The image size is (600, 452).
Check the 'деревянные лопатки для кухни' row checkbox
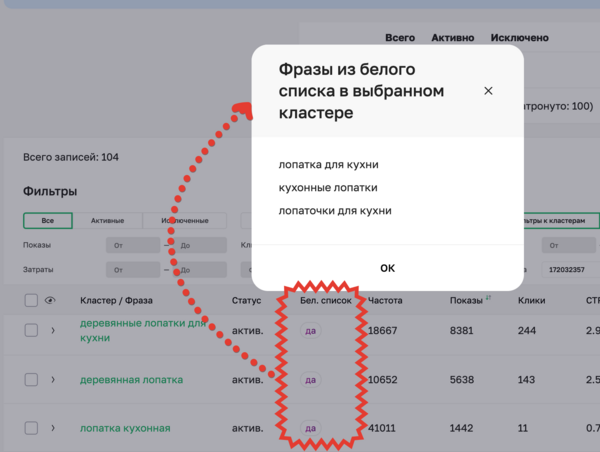(x=31, y=330)
